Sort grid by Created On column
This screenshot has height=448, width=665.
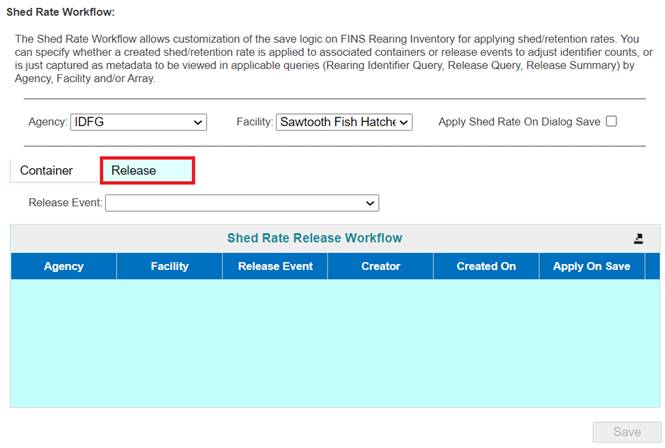point(486,266)
